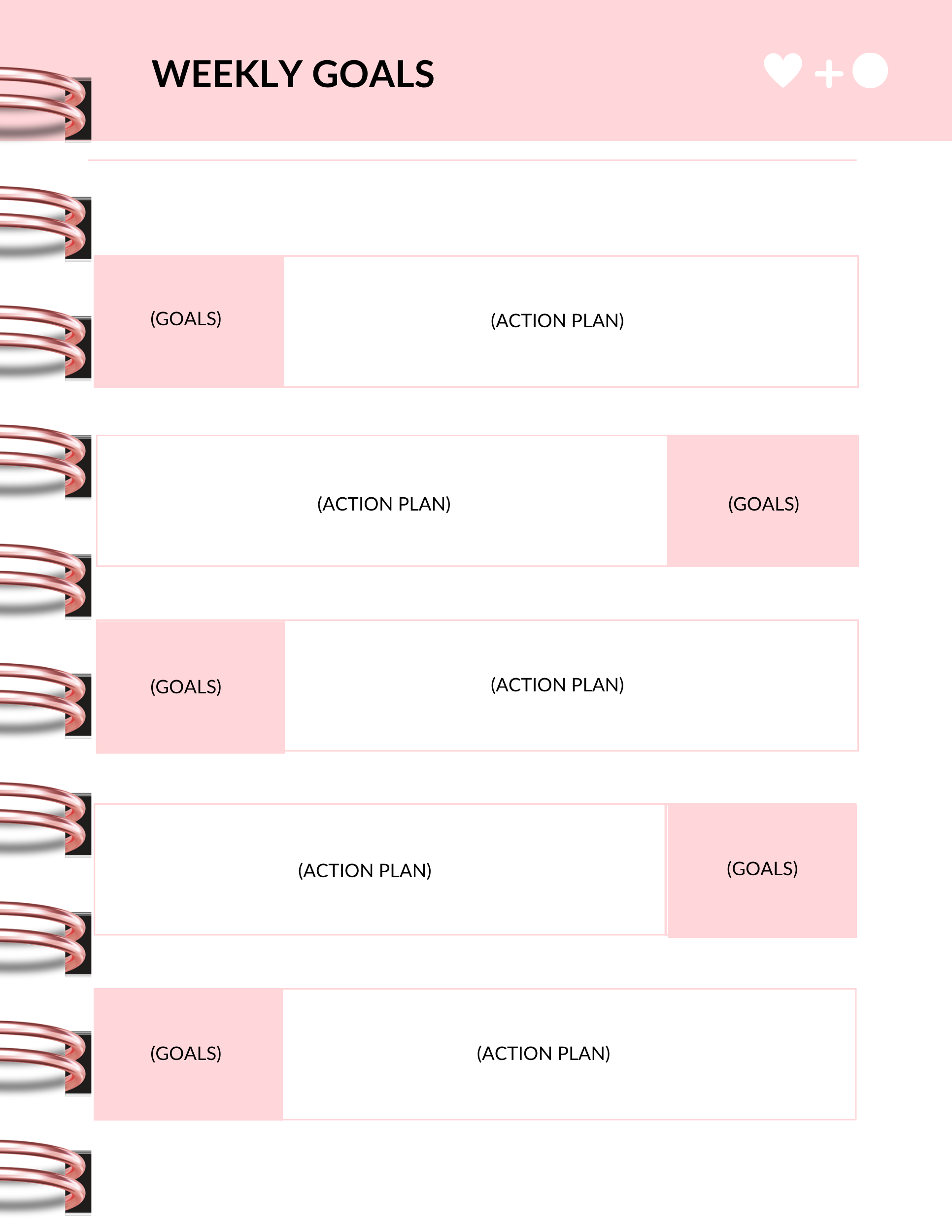Image resolution: width=952 pixels, height=1232 pixels.
Task: Click the white plus icon
Action: pos(829,74)
